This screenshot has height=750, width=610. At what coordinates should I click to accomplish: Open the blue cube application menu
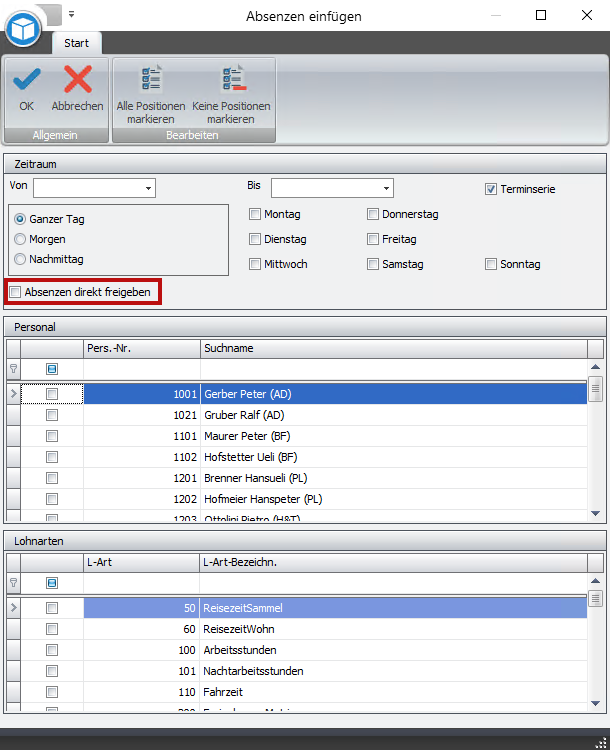pos(22,29)
